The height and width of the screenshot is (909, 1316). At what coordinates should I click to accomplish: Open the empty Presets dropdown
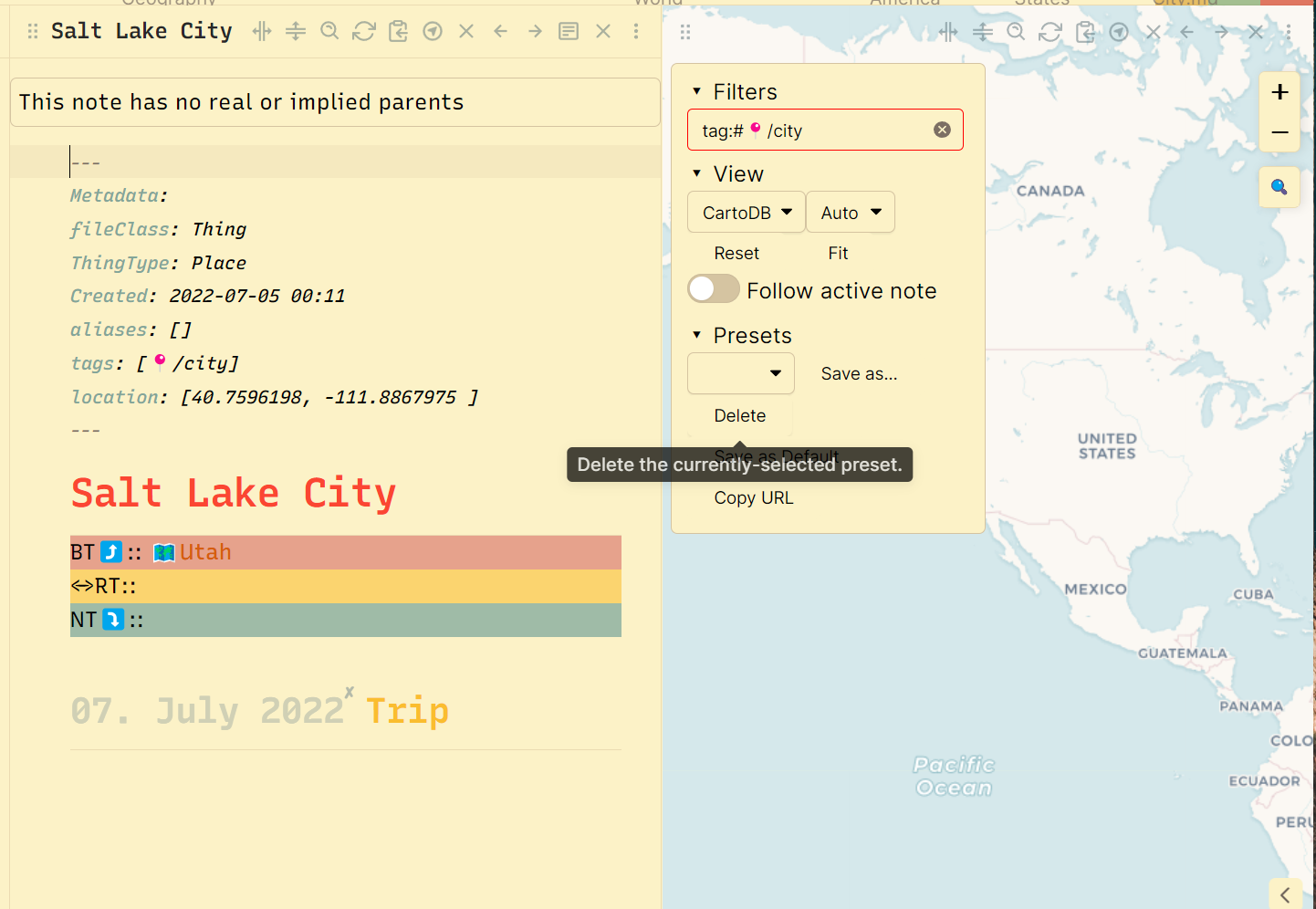[740, 373]
